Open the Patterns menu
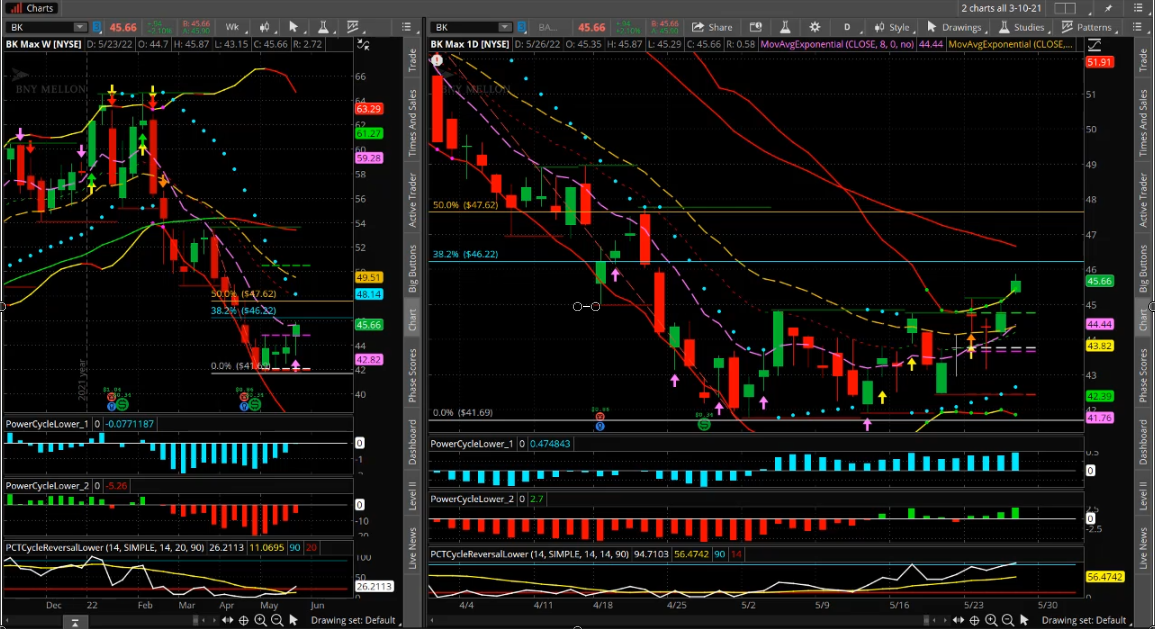 click(1086, 27)
